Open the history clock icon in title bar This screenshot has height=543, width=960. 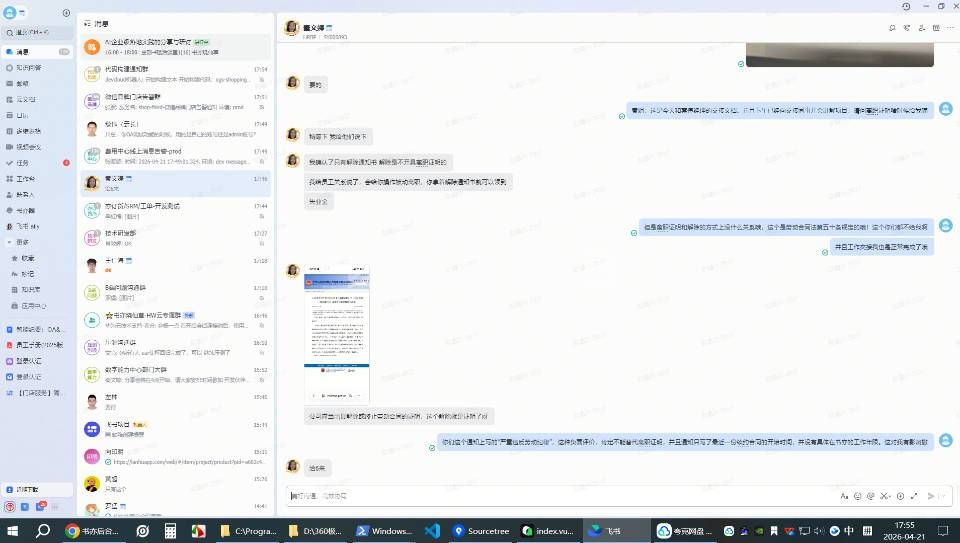(906, 6)
